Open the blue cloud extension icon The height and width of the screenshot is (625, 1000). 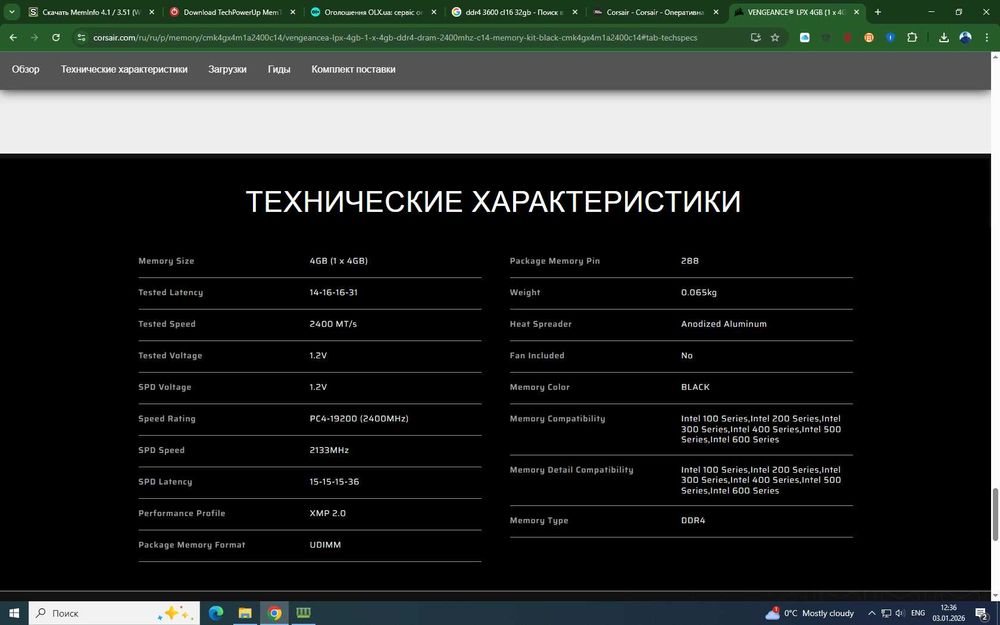(x=805, y=38)
